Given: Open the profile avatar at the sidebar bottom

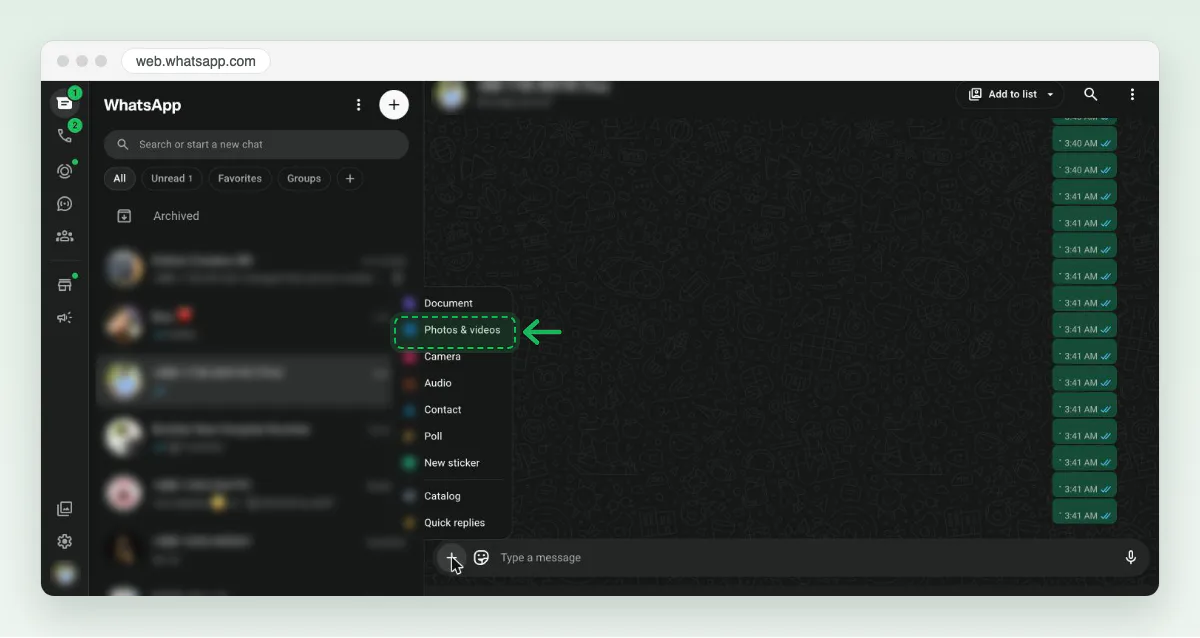Looking at the screenshot, I should click(x=65, y=575).
